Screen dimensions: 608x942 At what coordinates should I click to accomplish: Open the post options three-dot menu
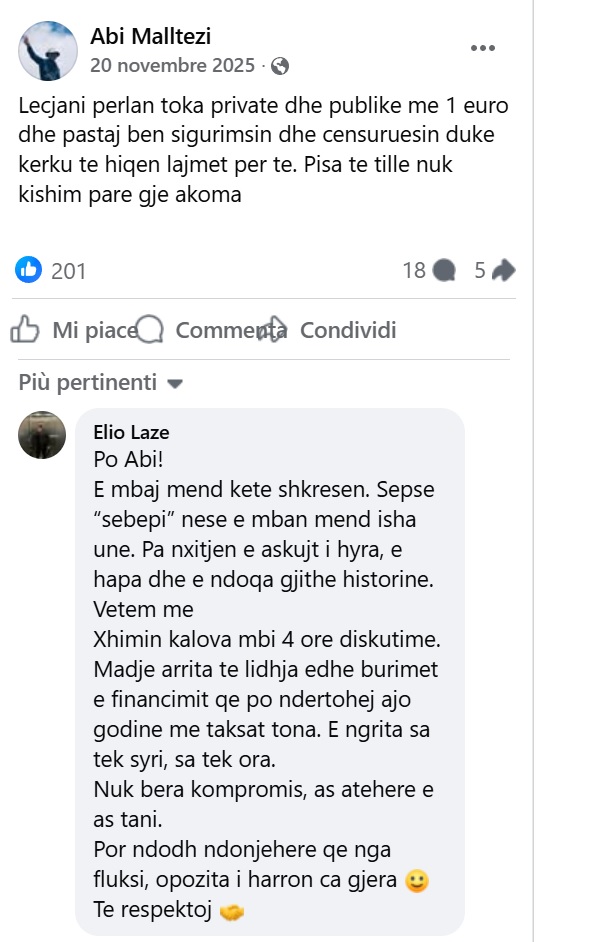click(482, 48)
